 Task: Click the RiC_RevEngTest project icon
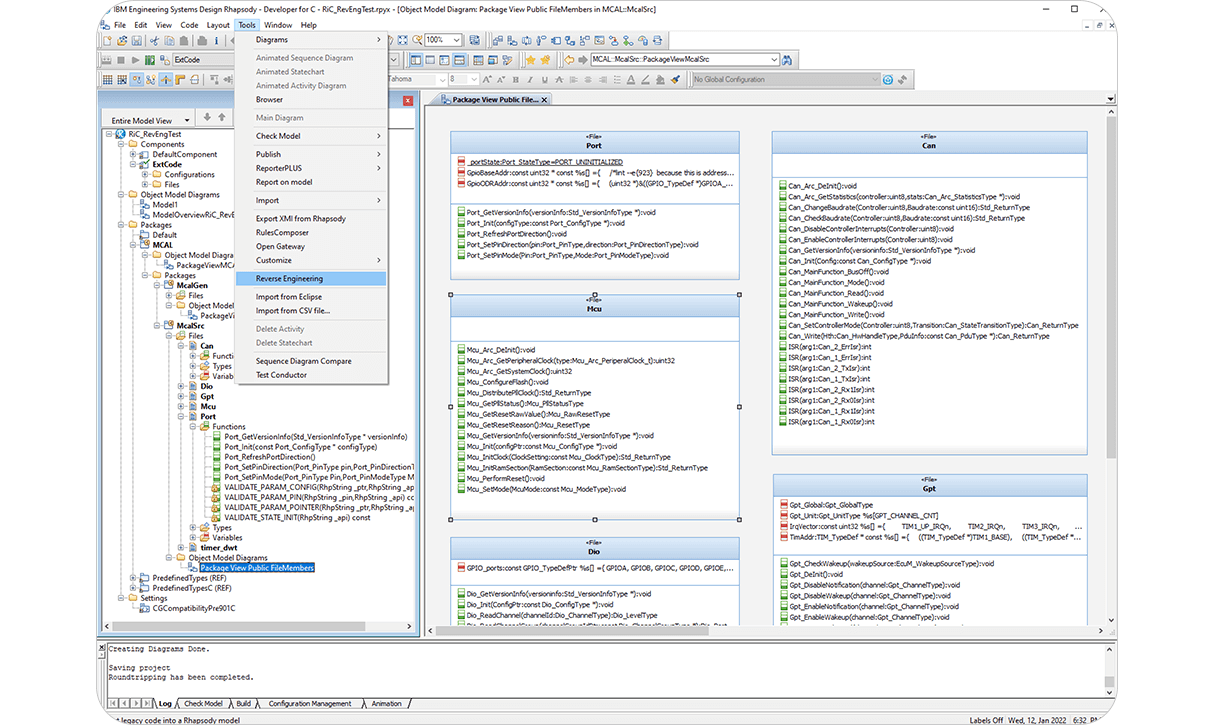coord(121,133)
